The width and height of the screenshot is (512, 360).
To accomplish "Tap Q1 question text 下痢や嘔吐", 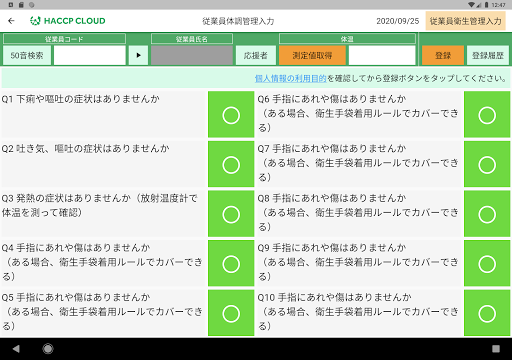I will coord(81,99).
